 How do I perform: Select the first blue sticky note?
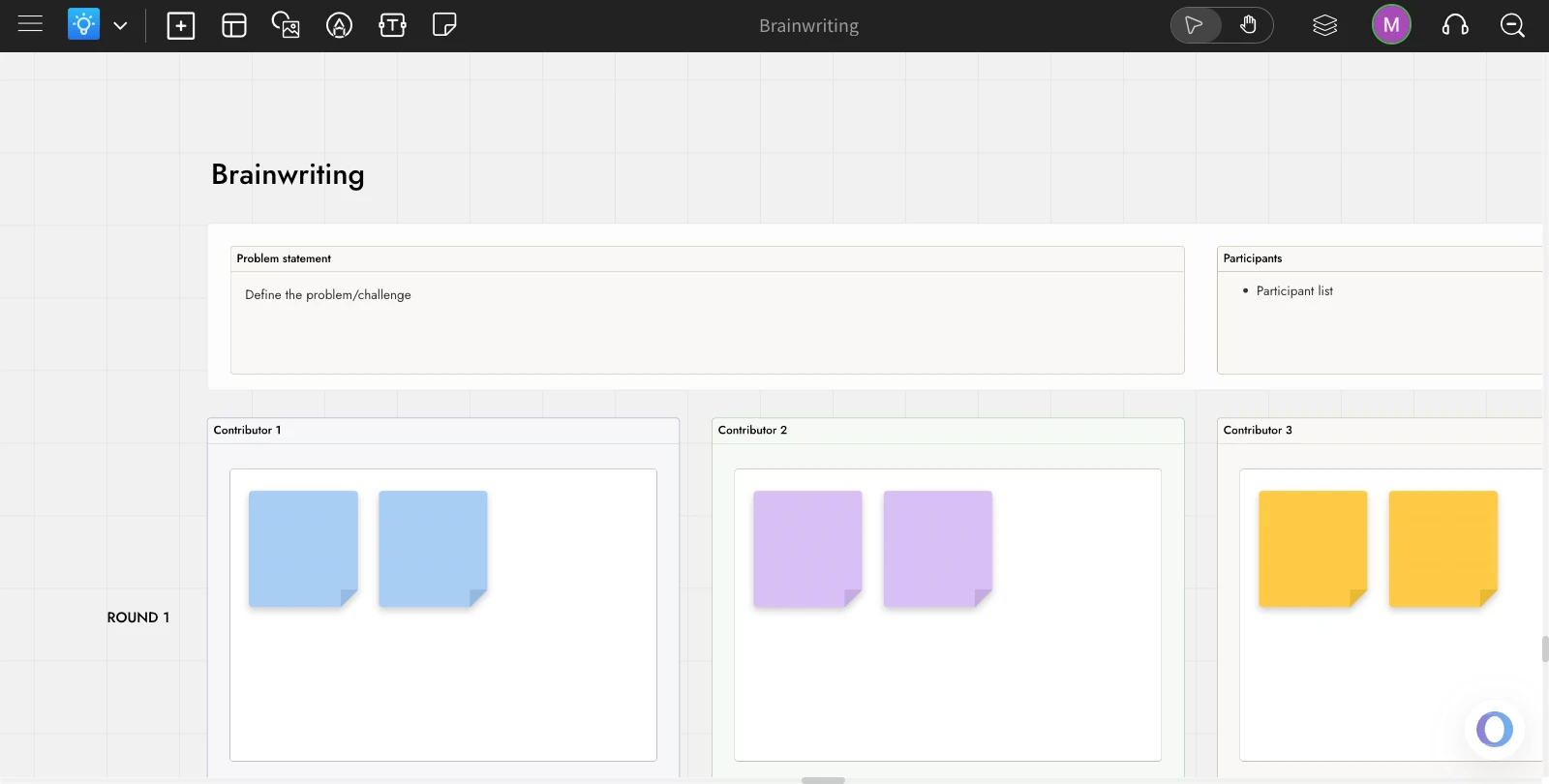click(303, 549)
